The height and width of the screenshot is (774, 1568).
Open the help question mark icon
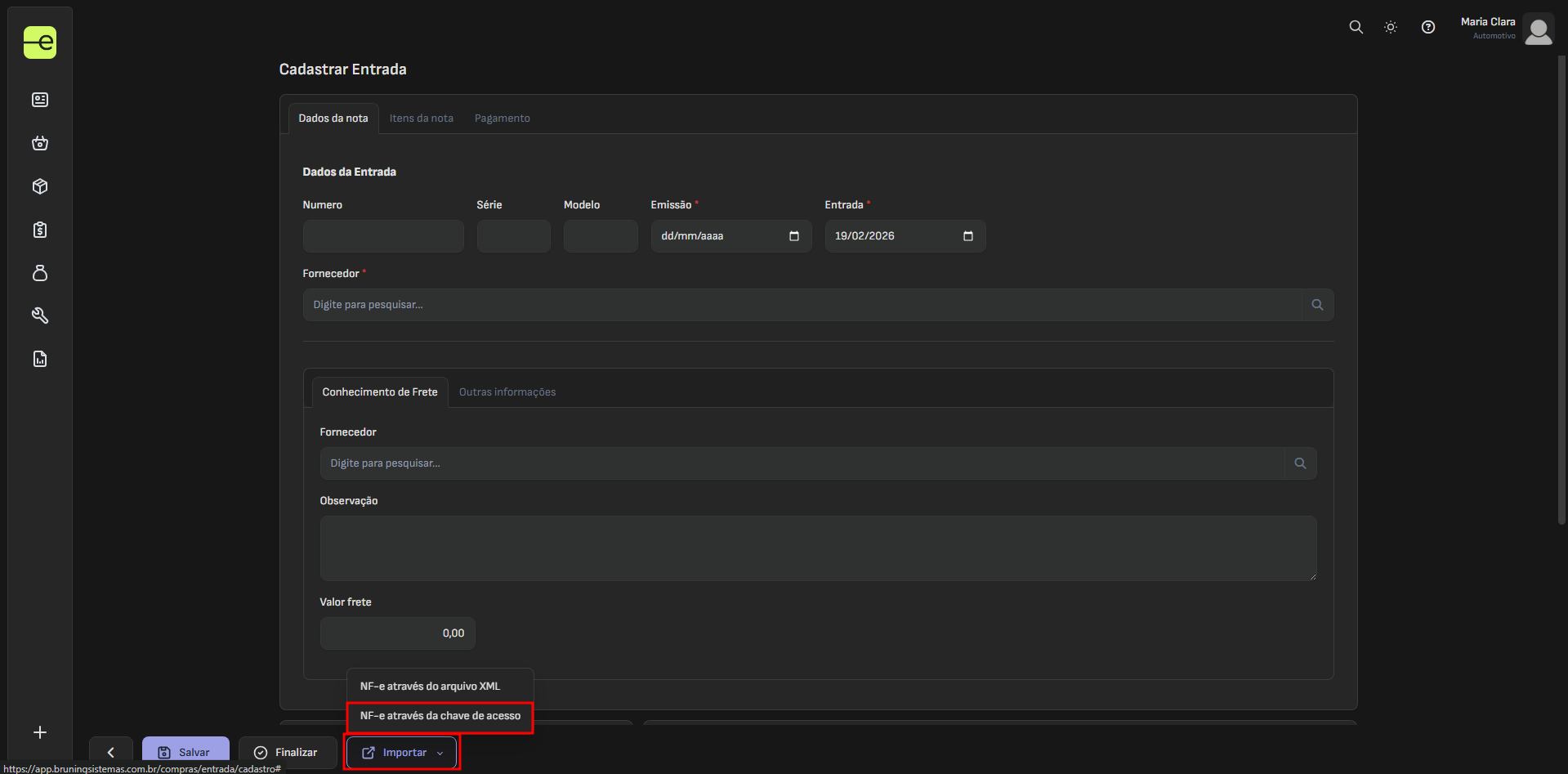(x=1427, y=27)
